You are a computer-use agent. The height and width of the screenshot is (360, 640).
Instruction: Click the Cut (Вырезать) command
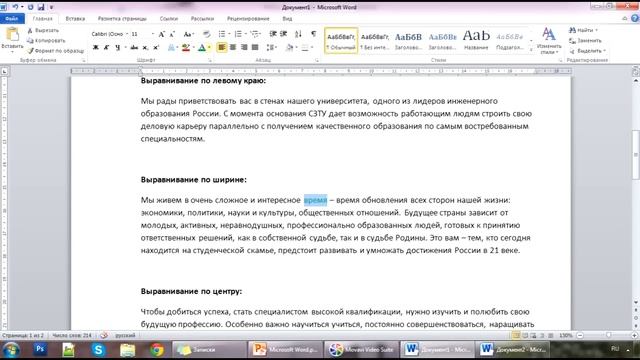[x=43, y=31]
